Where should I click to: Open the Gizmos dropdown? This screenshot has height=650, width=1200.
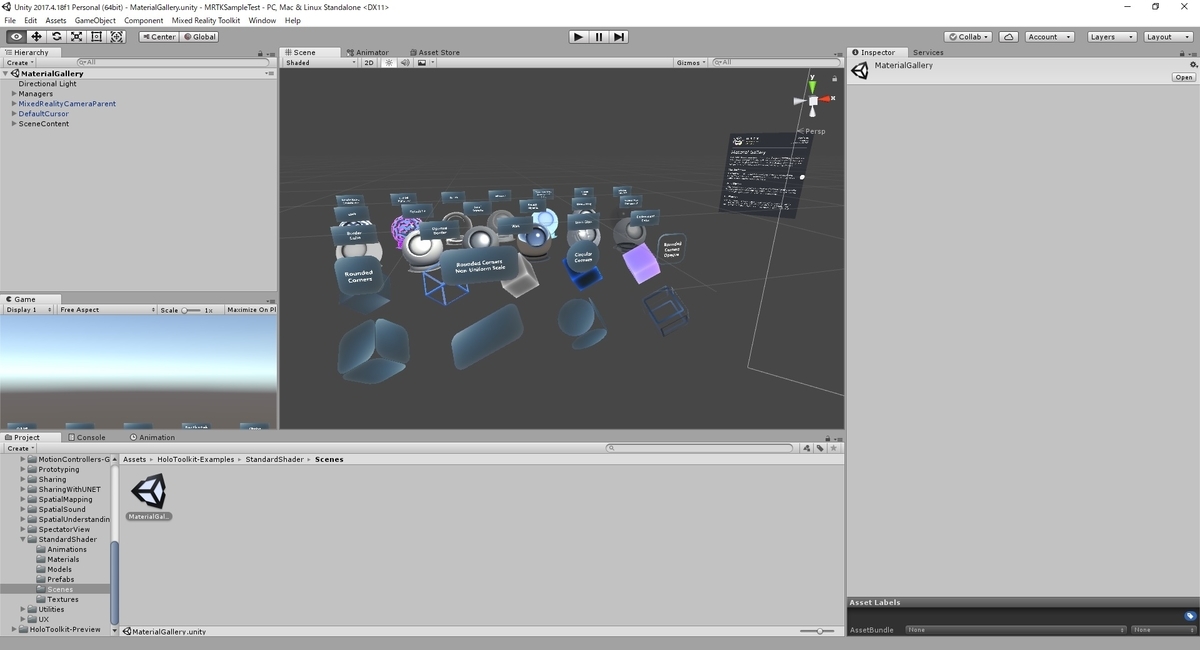click(x=691, y=63)
